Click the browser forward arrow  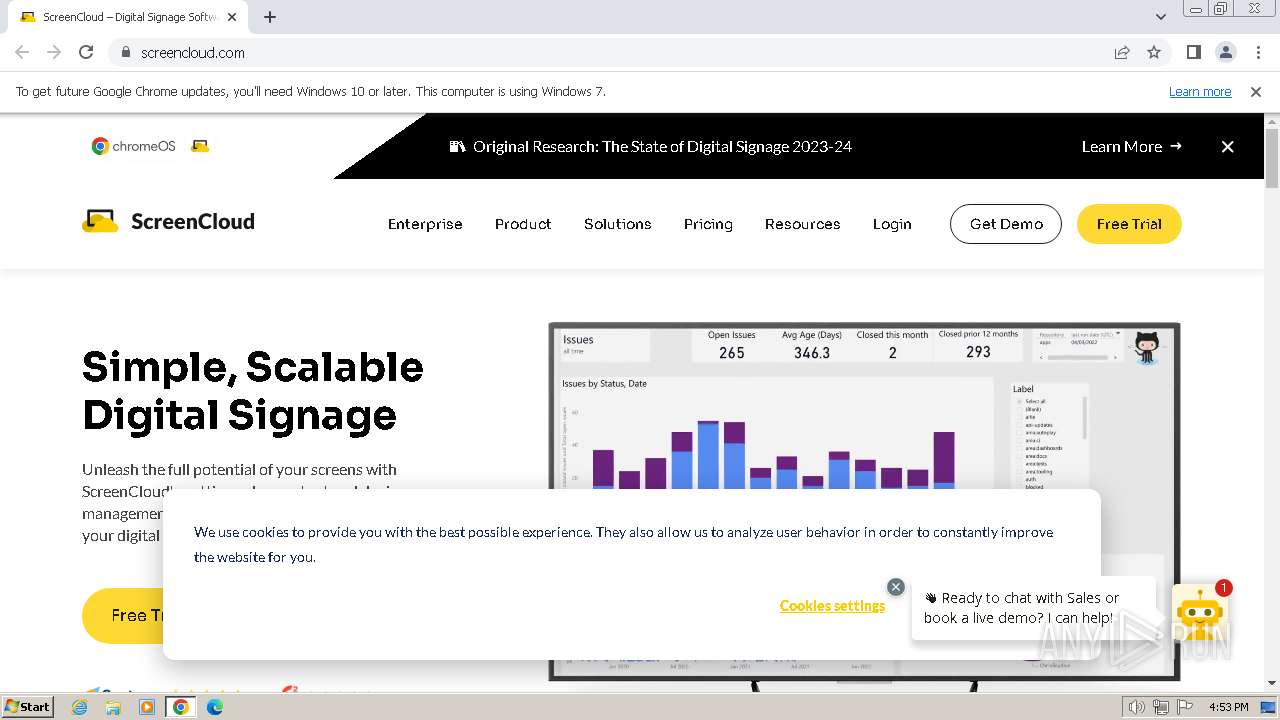click(x=54, y=52)
